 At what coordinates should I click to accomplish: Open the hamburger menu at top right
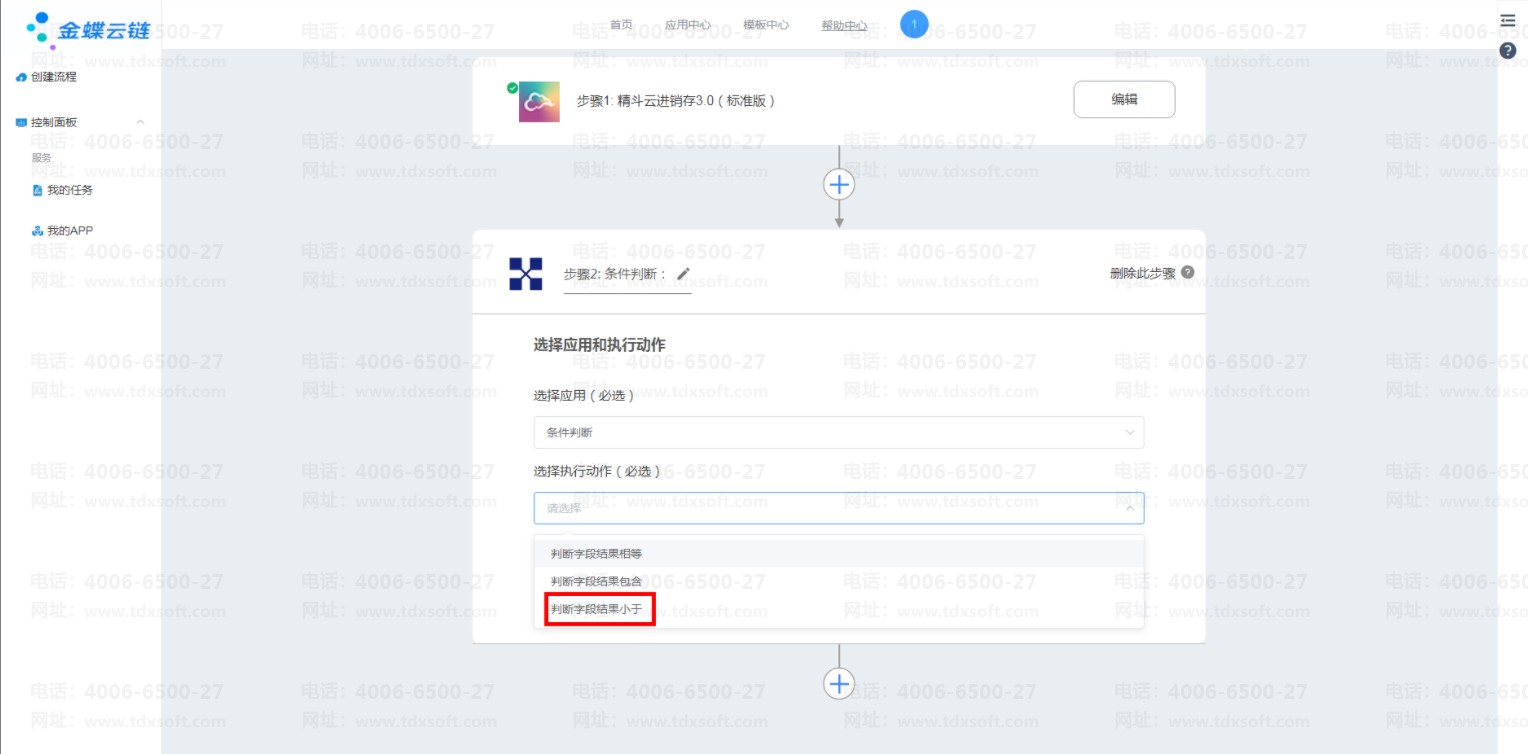pos(1508,20)
